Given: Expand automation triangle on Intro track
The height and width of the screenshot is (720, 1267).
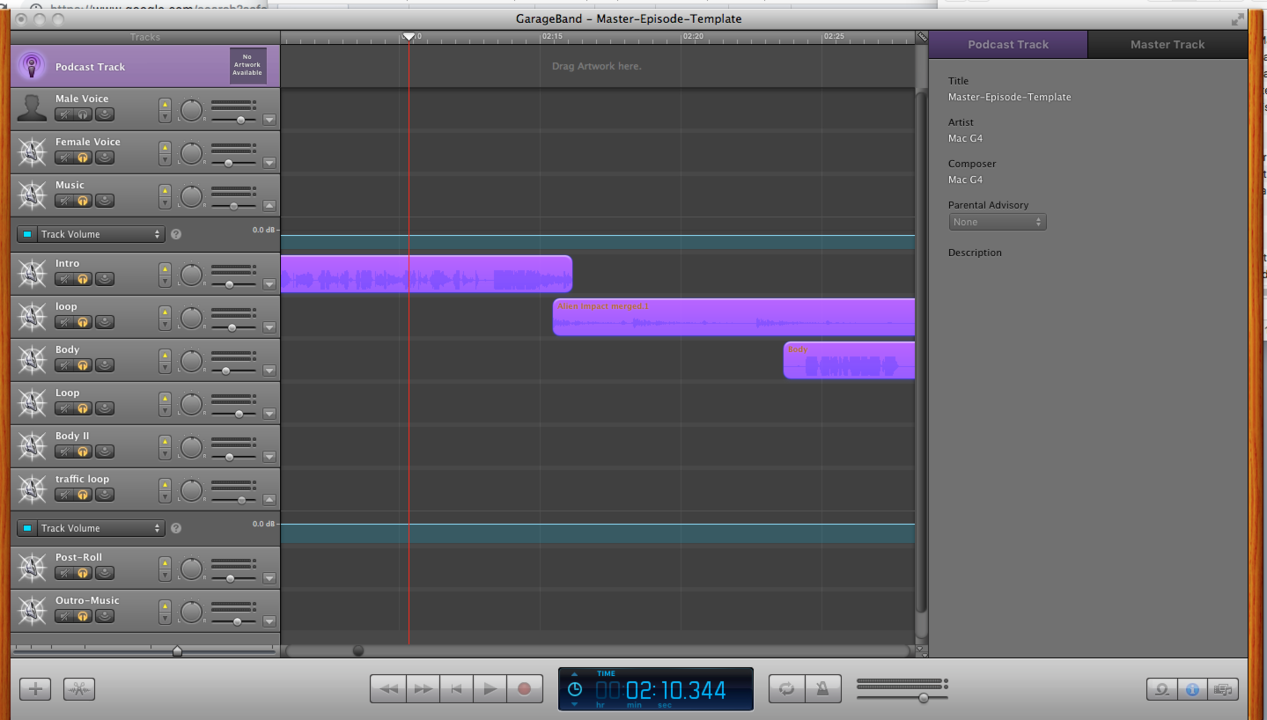Looking at the screenshot, I should 269,284.
